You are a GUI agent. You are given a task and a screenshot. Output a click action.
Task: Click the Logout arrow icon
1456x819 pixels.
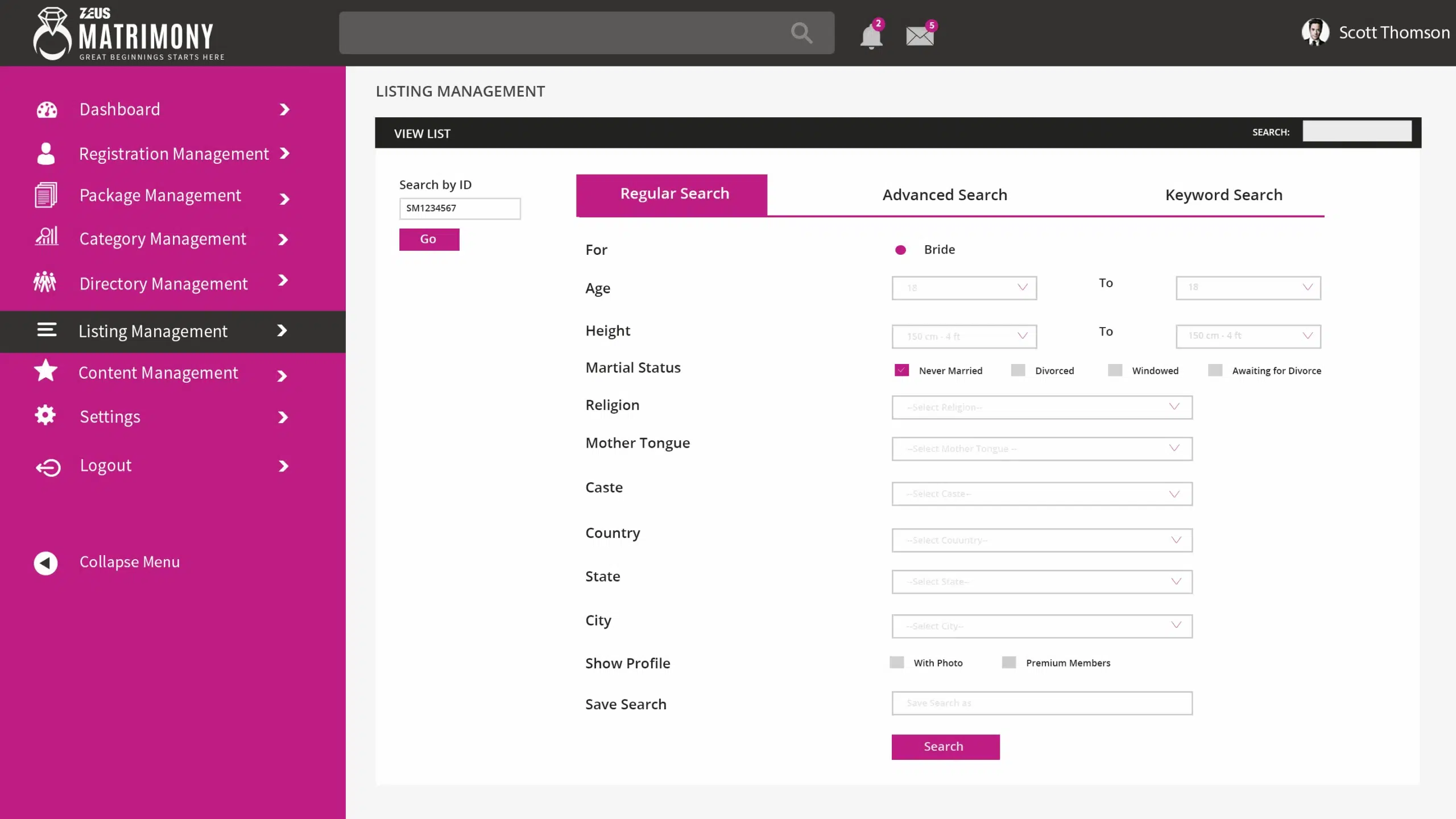coord(48,467)
